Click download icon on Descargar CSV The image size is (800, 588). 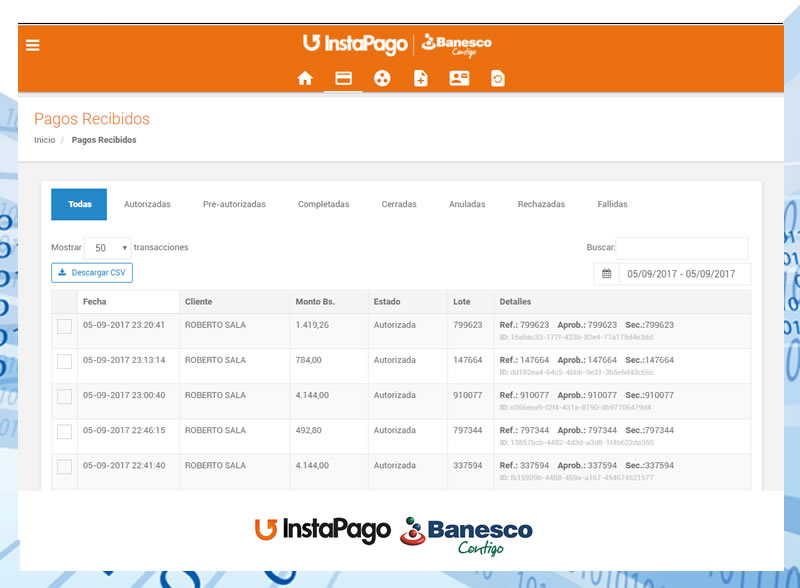point(62,272)
